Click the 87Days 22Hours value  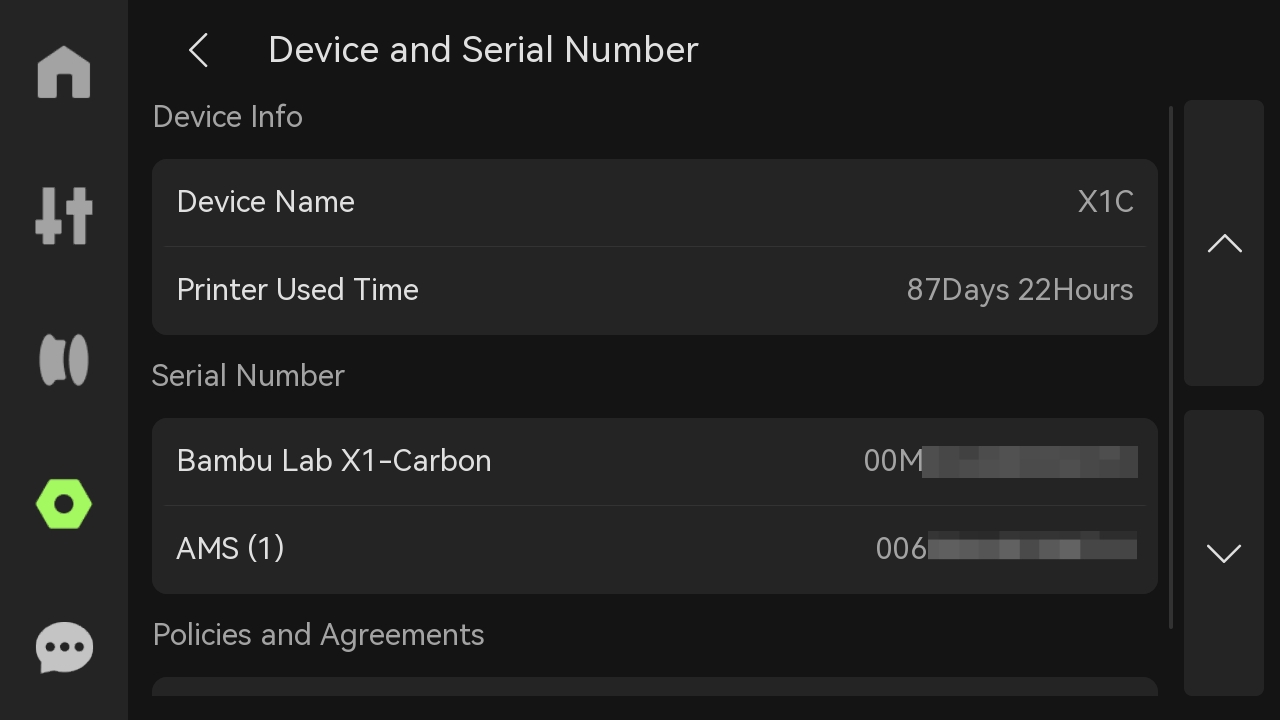coord(1020,290)
